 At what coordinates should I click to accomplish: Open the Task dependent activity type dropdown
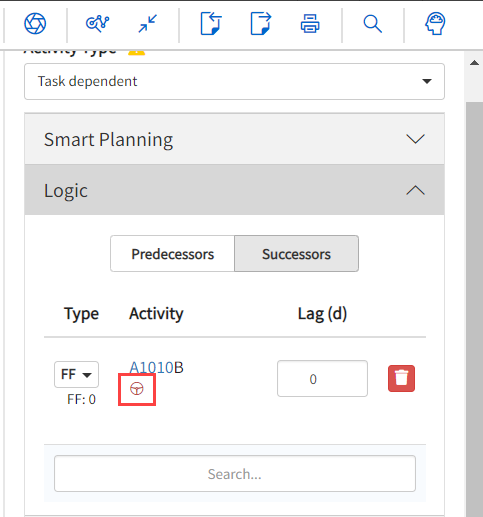(234, 81)
